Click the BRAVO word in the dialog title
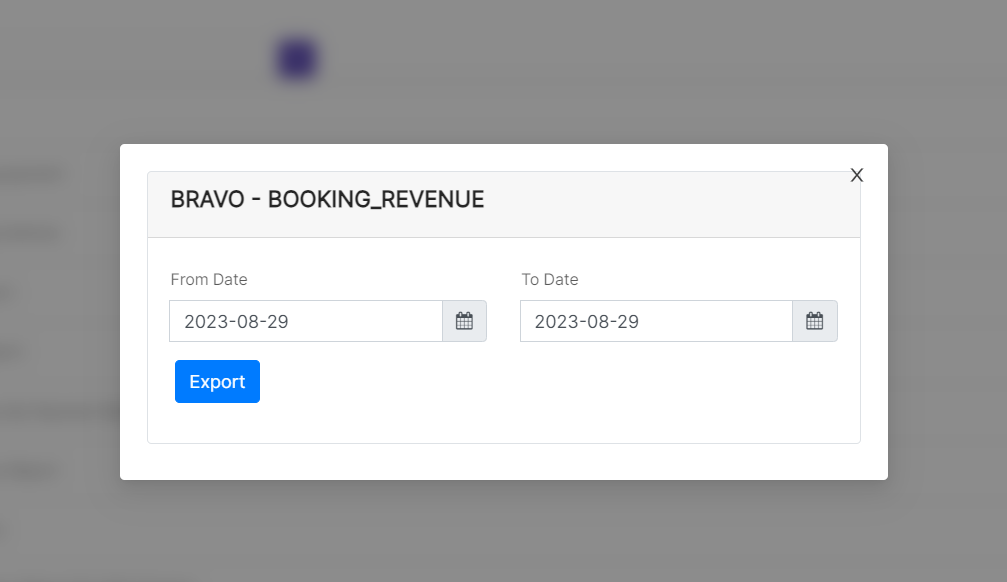This screenshot has width=1007, height=582. coord(207,200)
